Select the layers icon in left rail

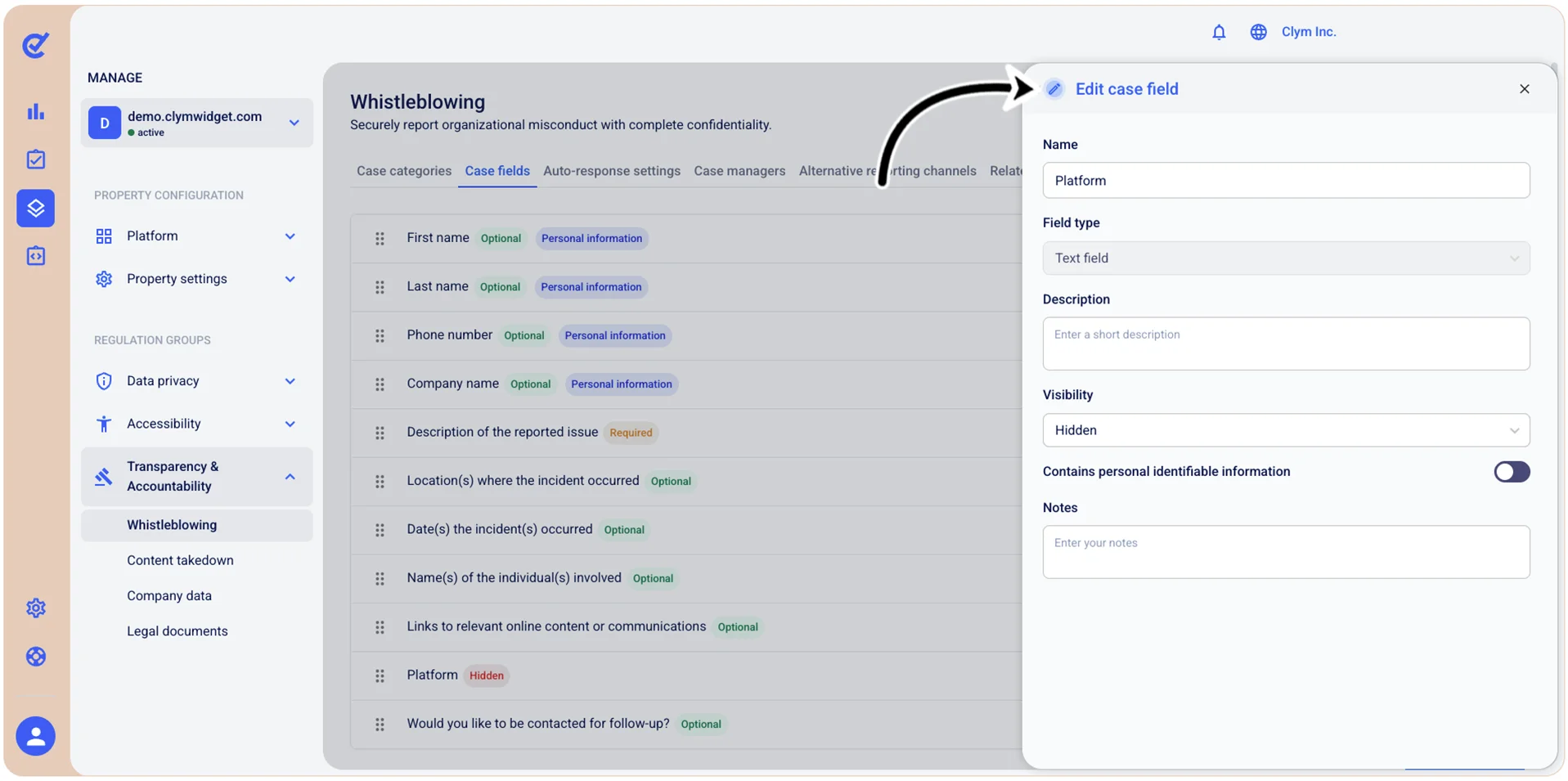pyautogui.click(x=36, y=208)
